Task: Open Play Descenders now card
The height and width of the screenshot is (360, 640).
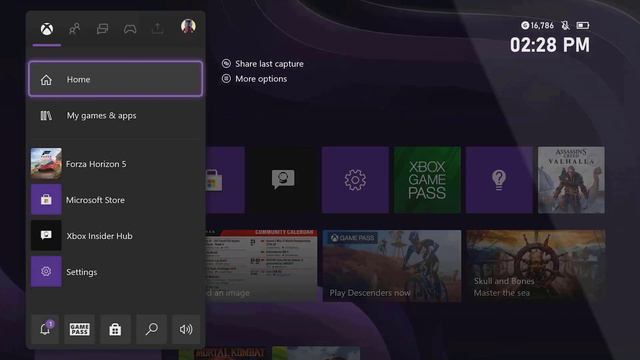Action: (x=392, y=266)
